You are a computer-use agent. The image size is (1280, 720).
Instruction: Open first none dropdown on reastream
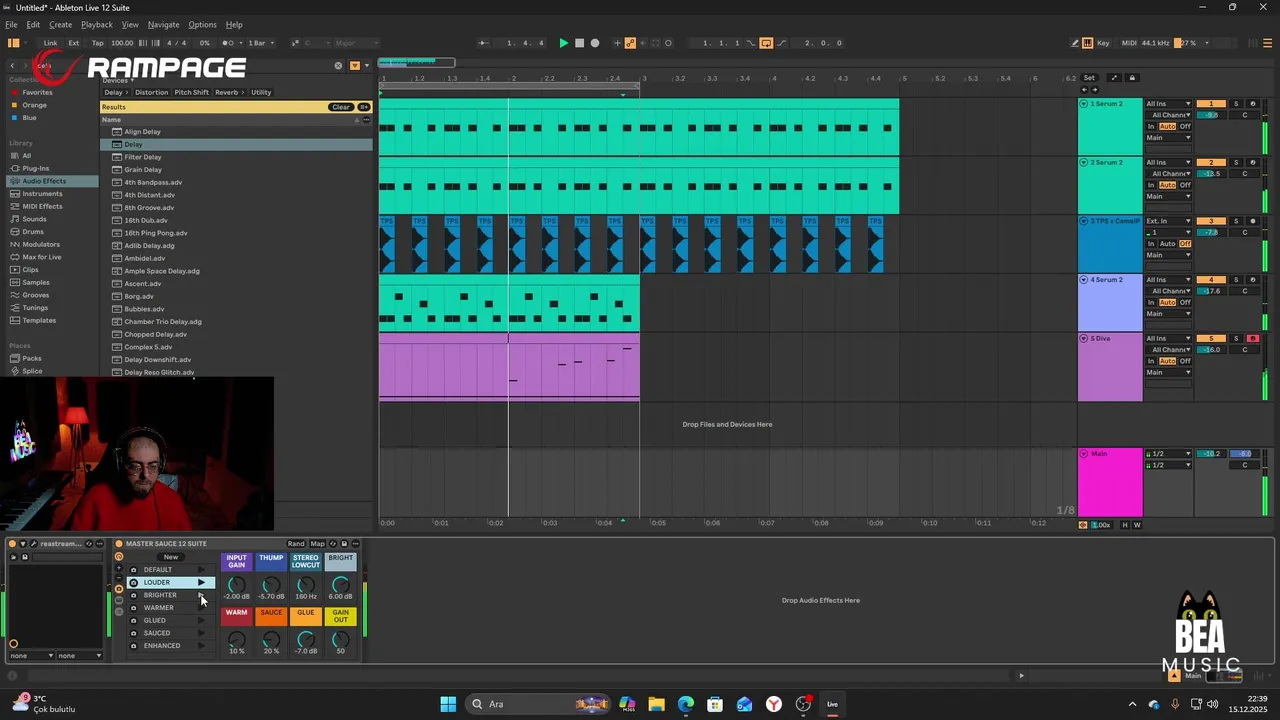[31, 656]
